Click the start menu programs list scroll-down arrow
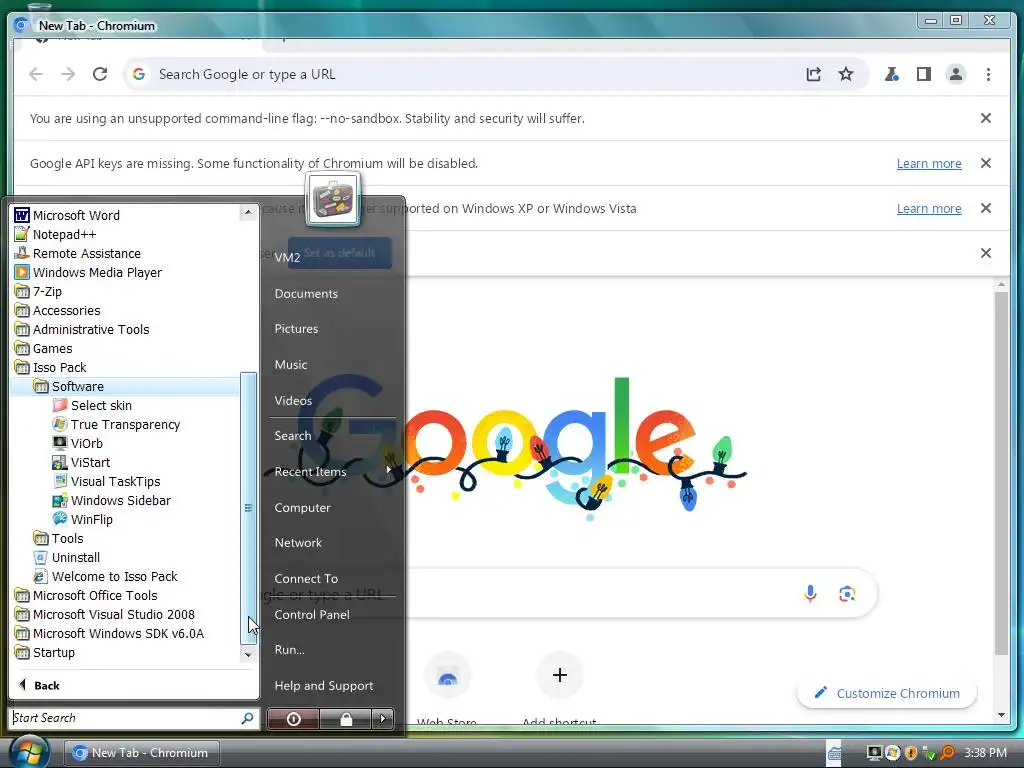The height and width of the screenshot is (768, 1024). [x=248, y=654]
